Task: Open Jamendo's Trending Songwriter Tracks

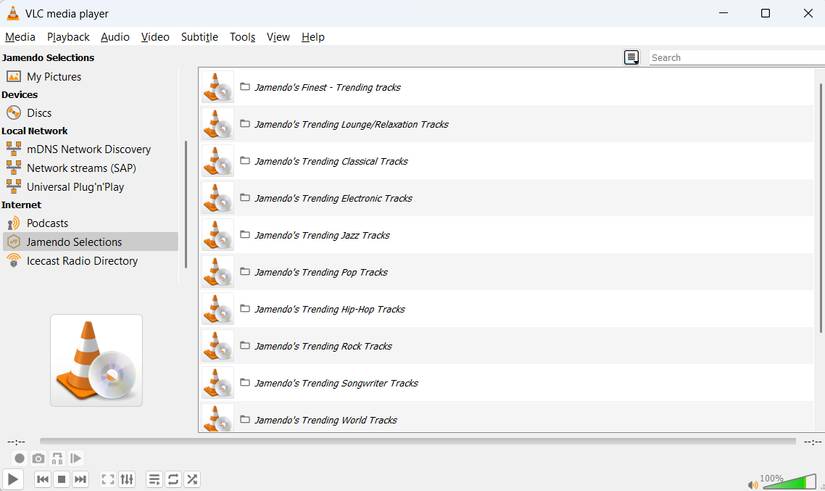Action: [507, 383]
